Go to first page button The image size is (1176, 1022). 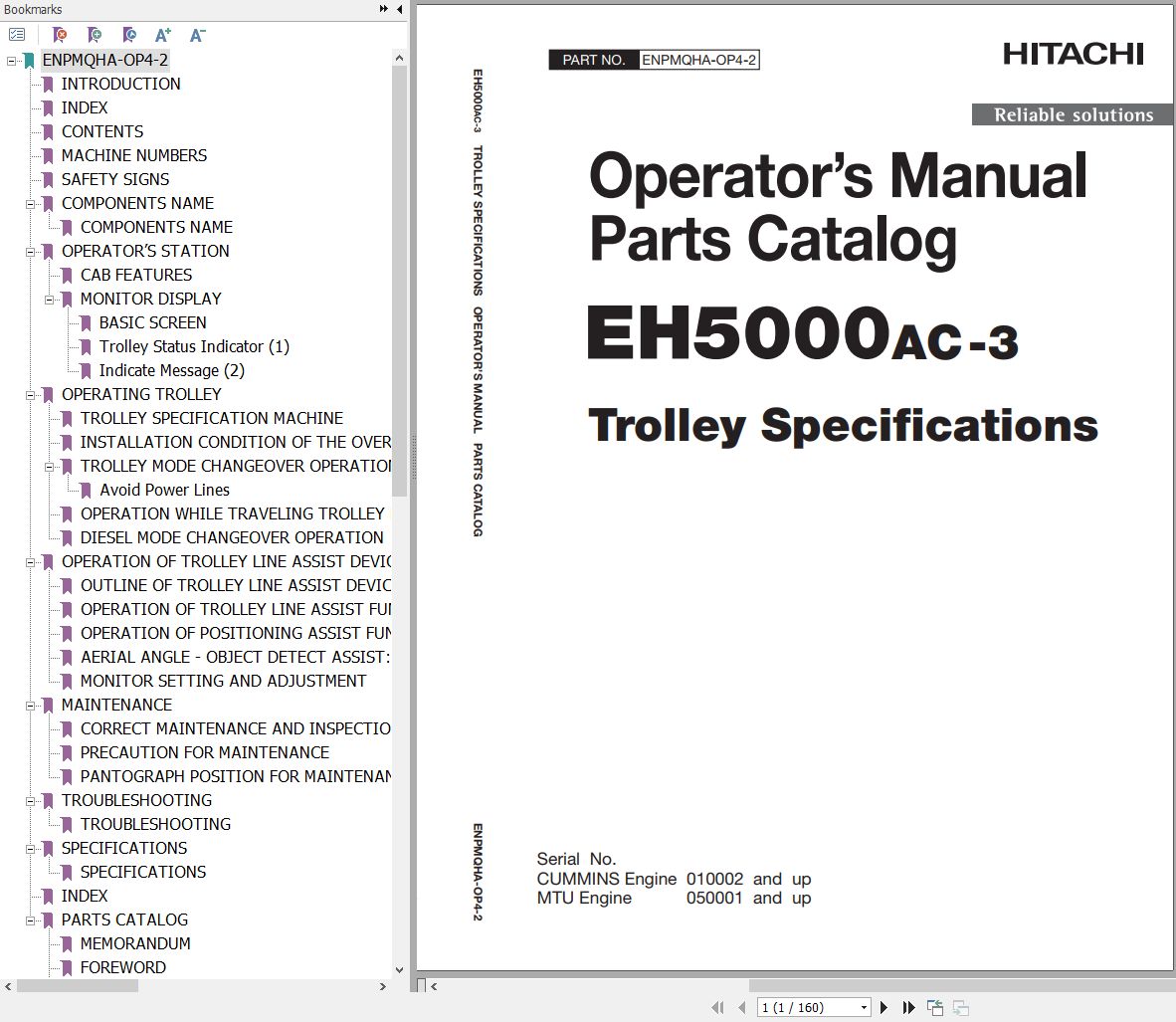coord(717,1008)
